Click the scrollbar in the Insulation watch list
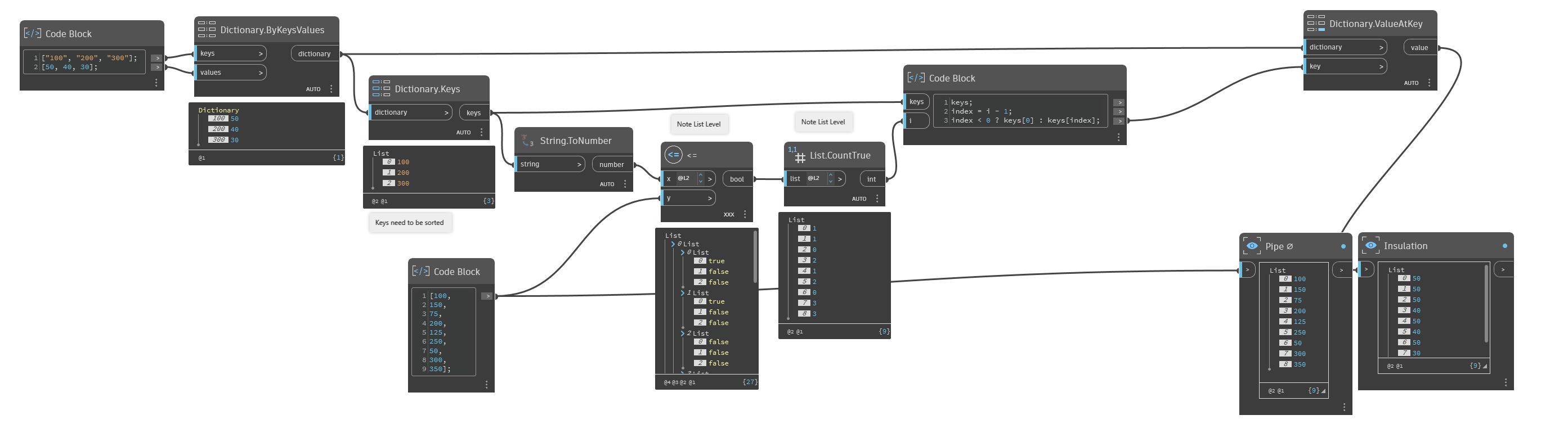 click(1486, 303)
